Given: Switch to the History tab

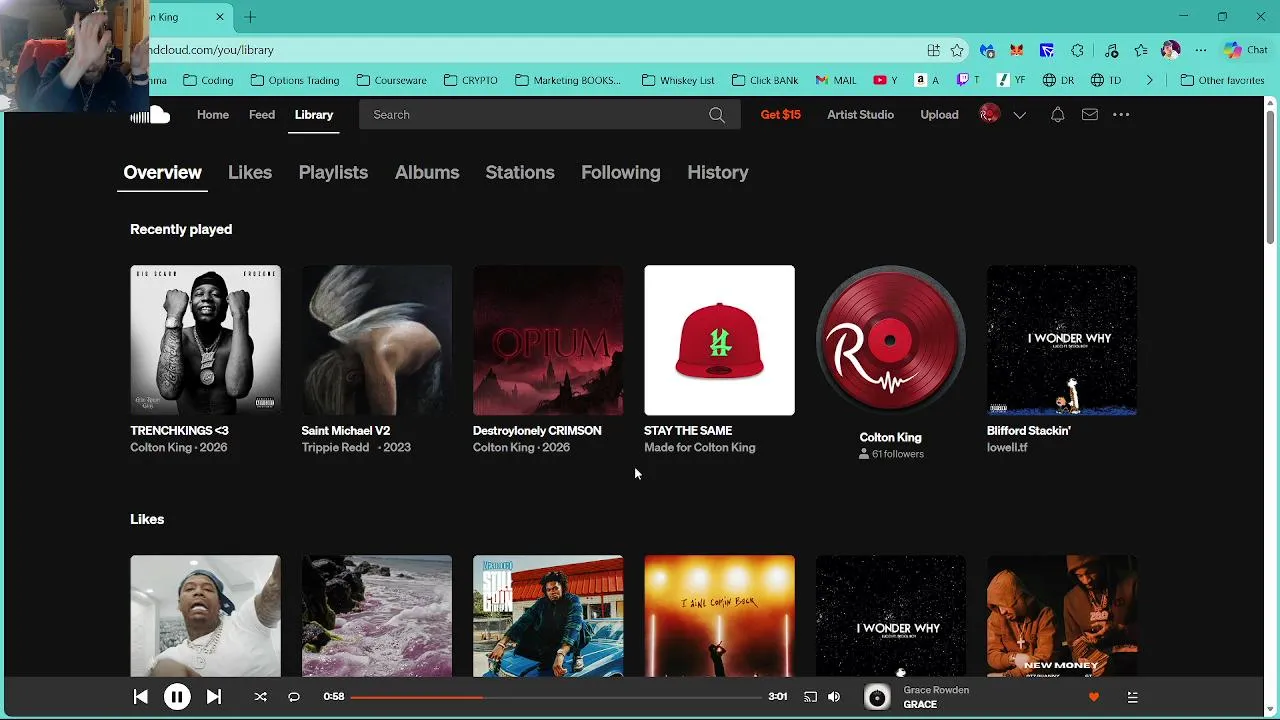Looking at the screenshot, I should click(x=718, y=172).
